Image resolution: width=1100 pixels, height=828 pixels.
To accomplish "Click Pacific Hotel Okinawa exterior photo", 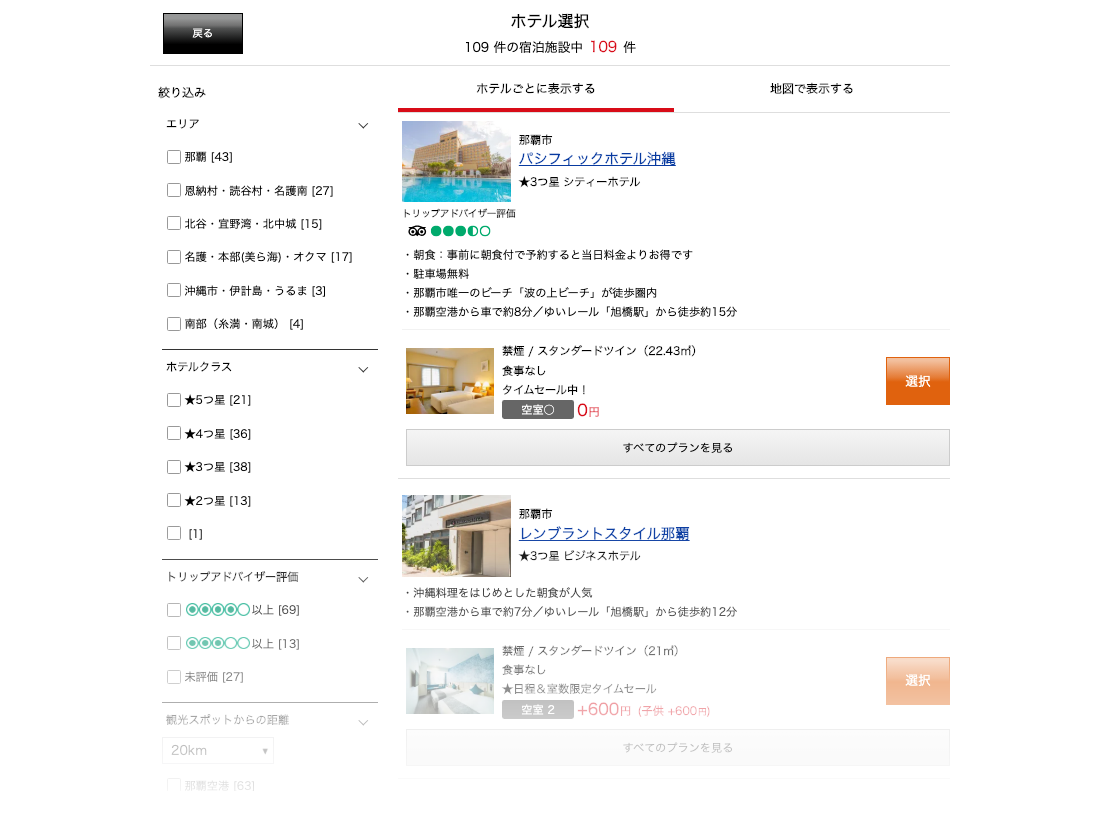I will pos(456,161).
